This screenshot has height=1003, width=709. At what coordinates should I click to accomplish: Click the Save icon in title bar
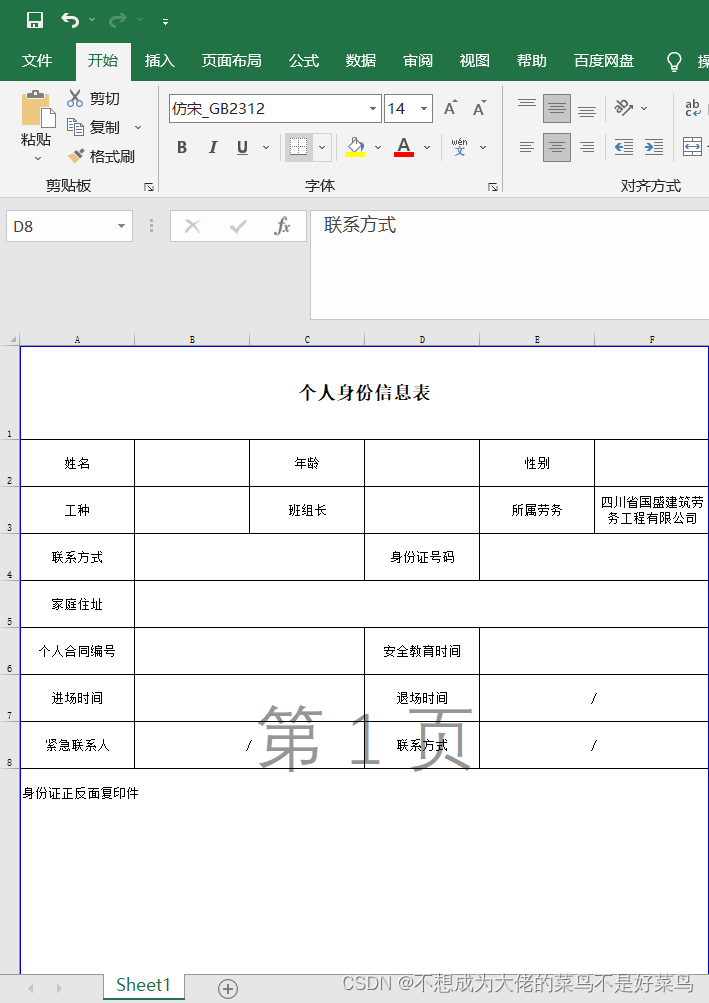pos(35,20)
